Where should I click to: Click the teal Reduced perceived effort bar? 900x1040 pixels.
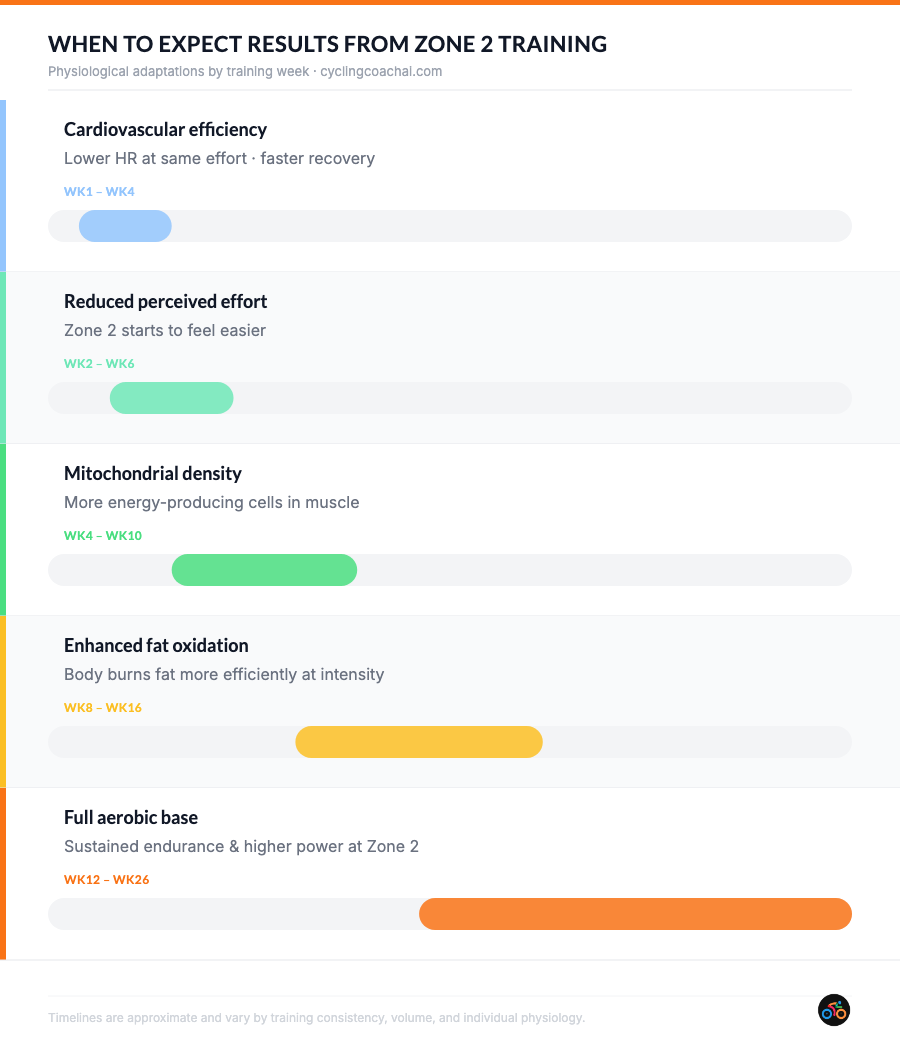coord(171,398)
